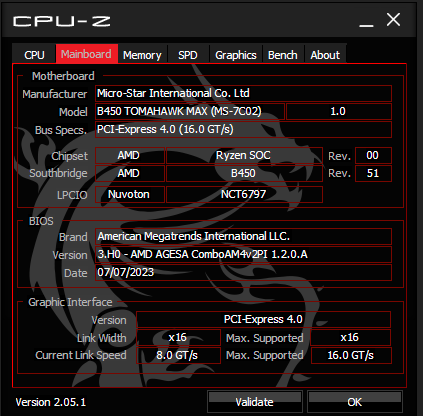Go to the SPD tab
The height and width of the screenshot is (416, 423).
(x=188, y=55)
